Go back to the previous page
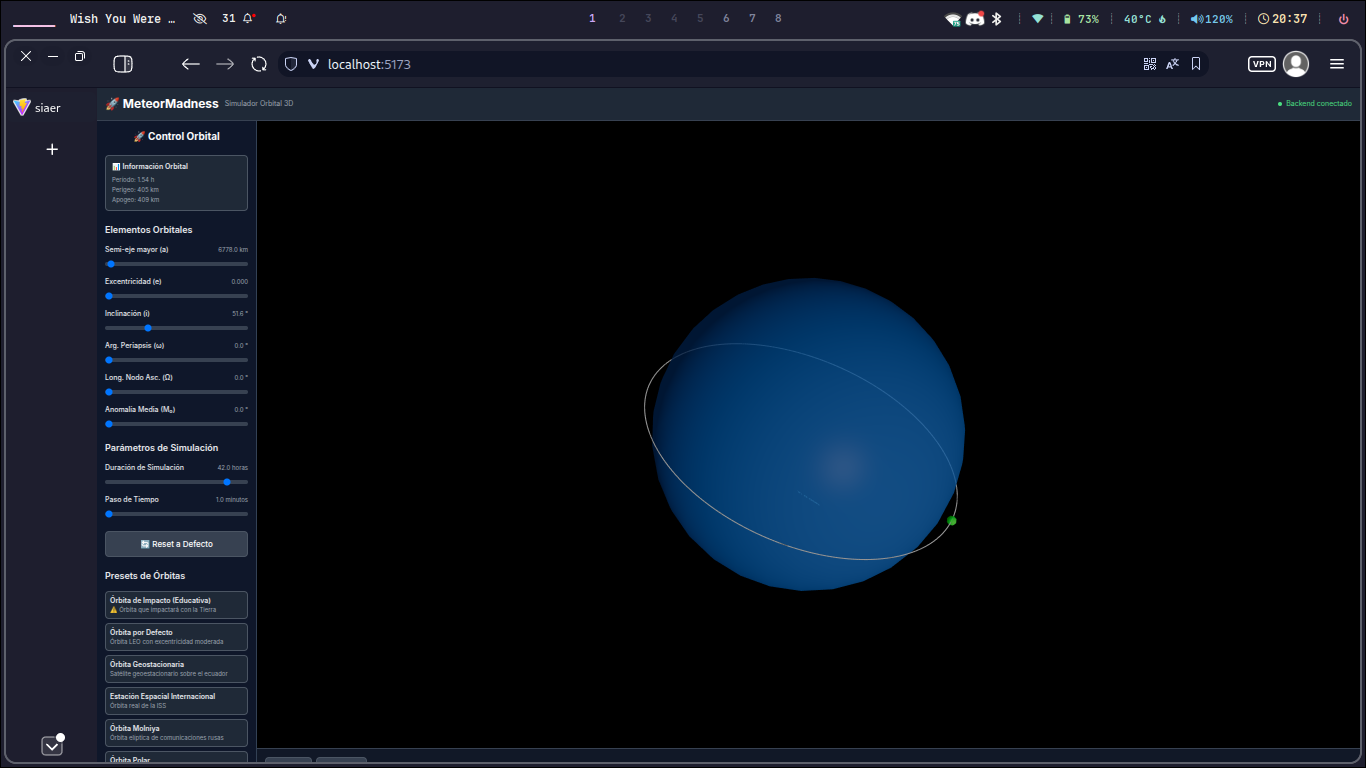Screen dimensions: 1366x768 coord(190,64)
